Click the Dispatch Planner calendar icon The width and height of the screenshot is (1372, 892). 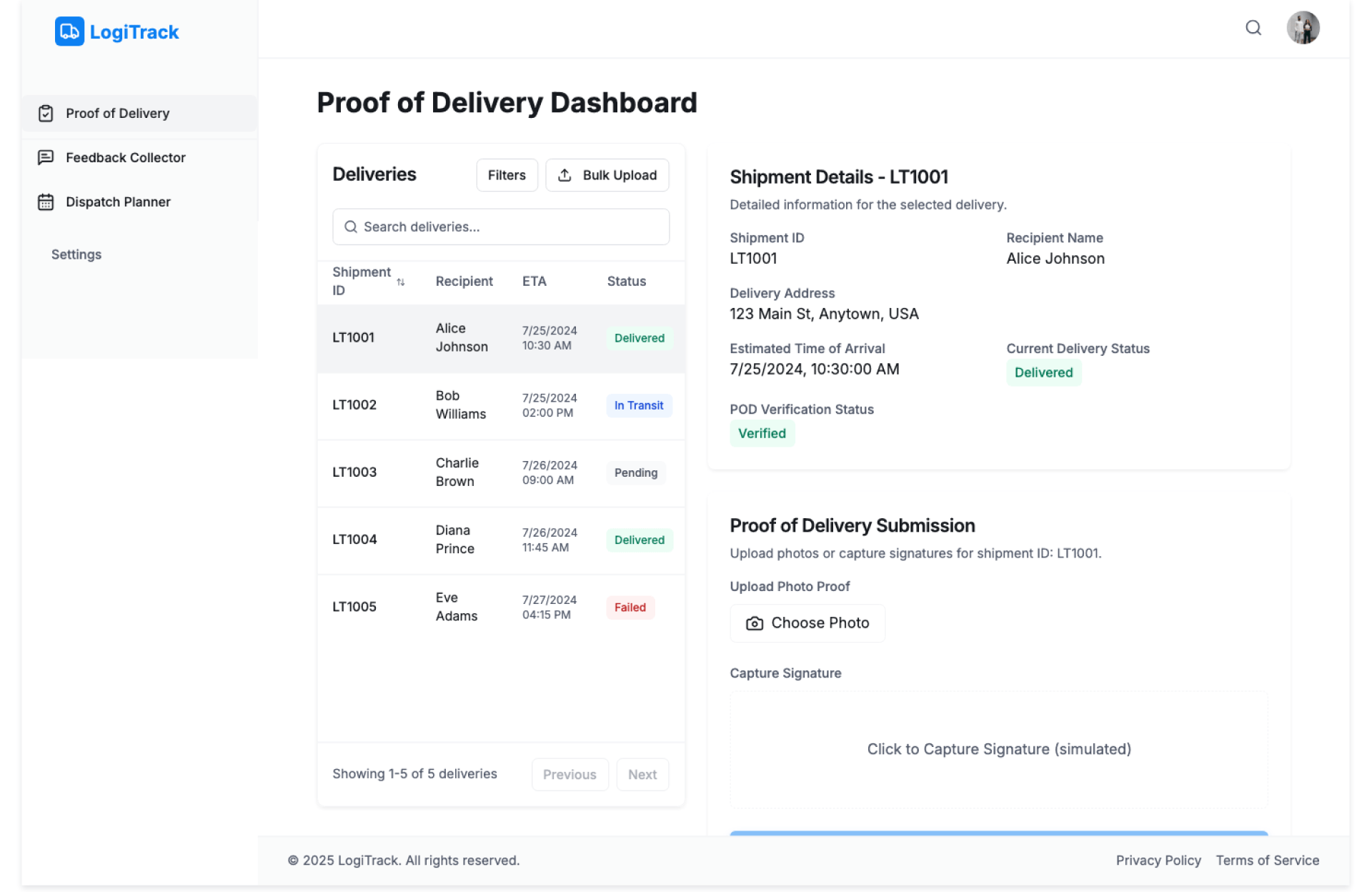point(46,202)
